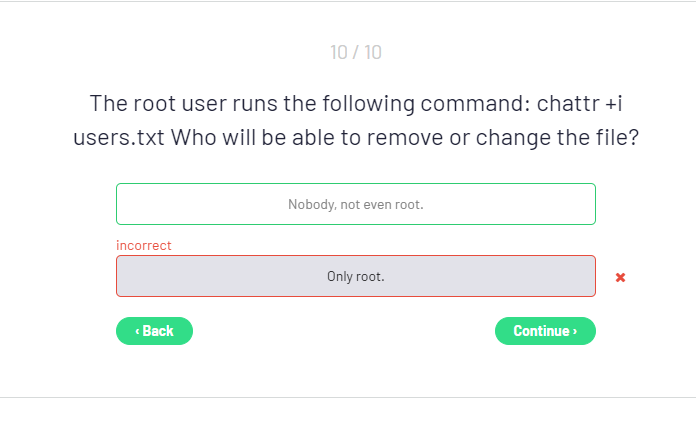This screenshot has width=696, height=421.
Task: Go to the previous question with Back
Action: pos(154,331)
